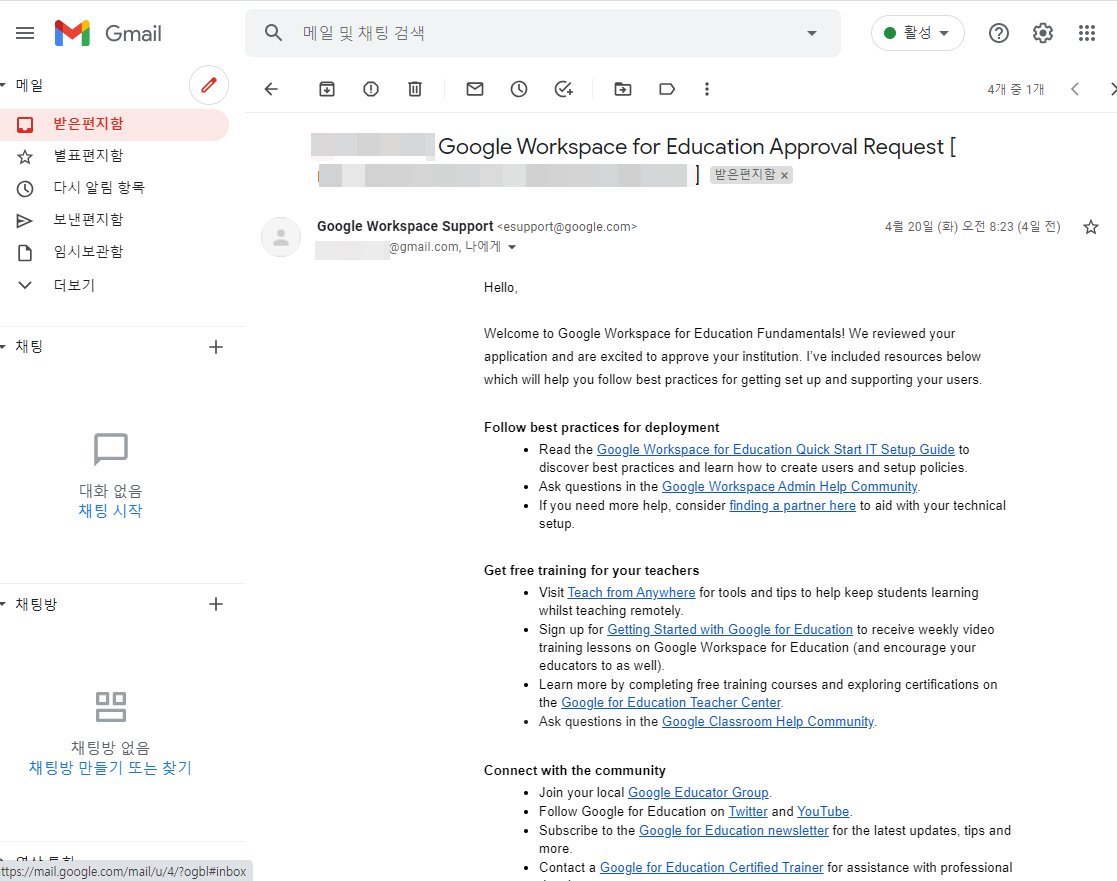The width and height of the screenshot is (1117, 881).
Task: Click the search magnifier icon
Action: tap(274, 33)
